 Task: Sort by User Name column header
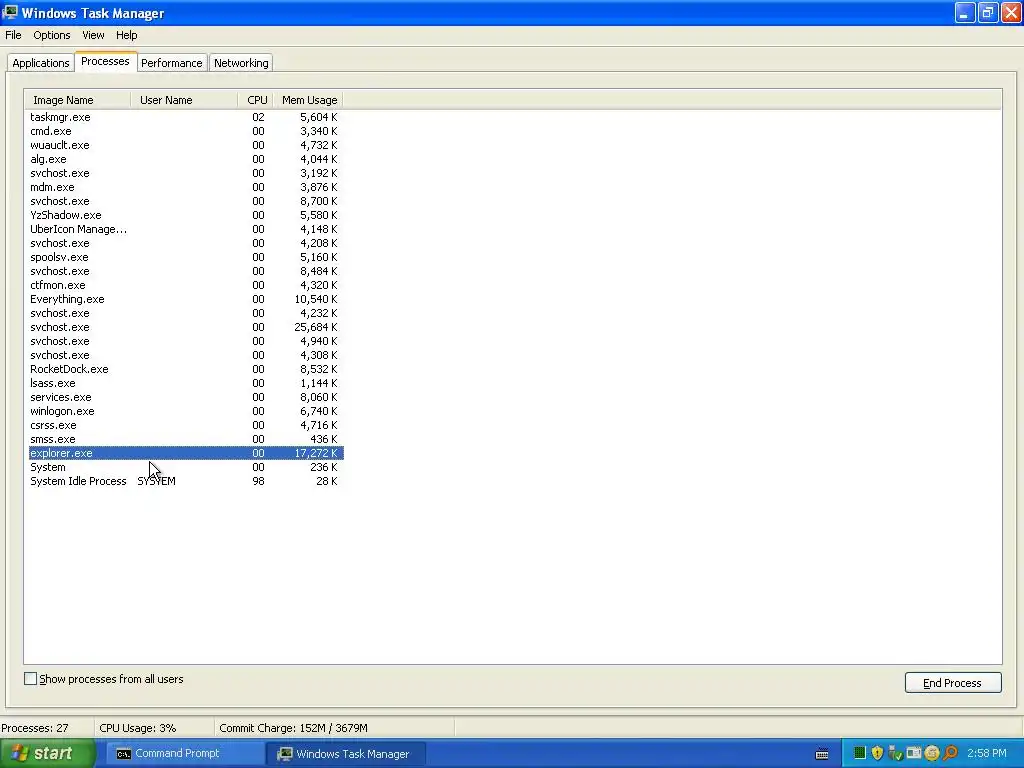coord(184,100)
